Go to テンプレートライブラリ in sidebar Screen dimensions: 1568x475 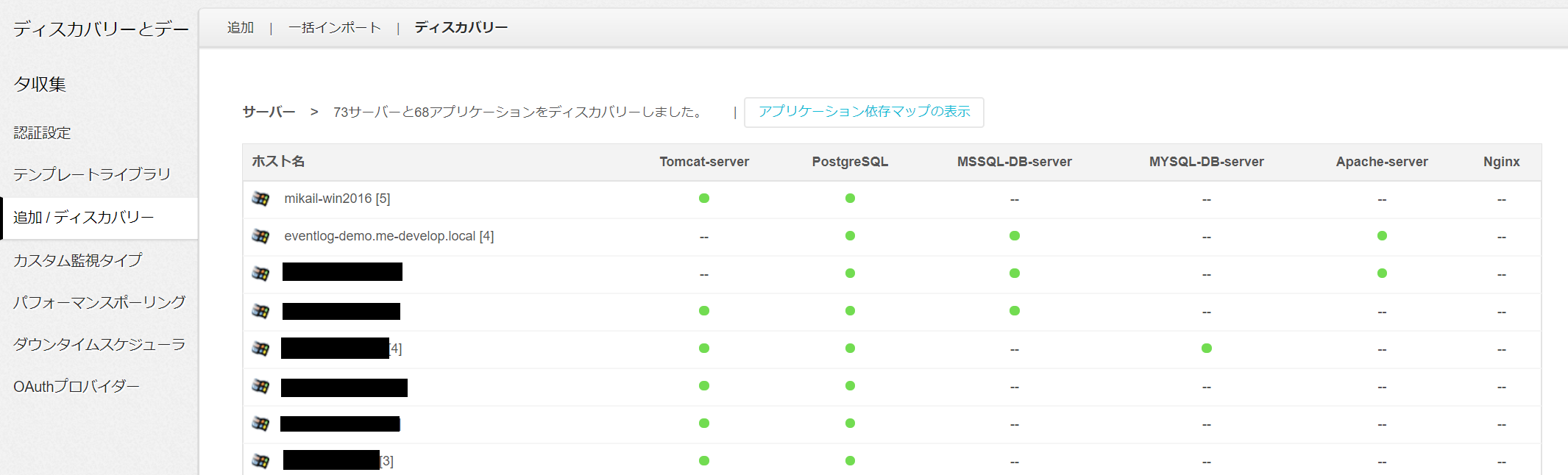[x=92, y=174]
